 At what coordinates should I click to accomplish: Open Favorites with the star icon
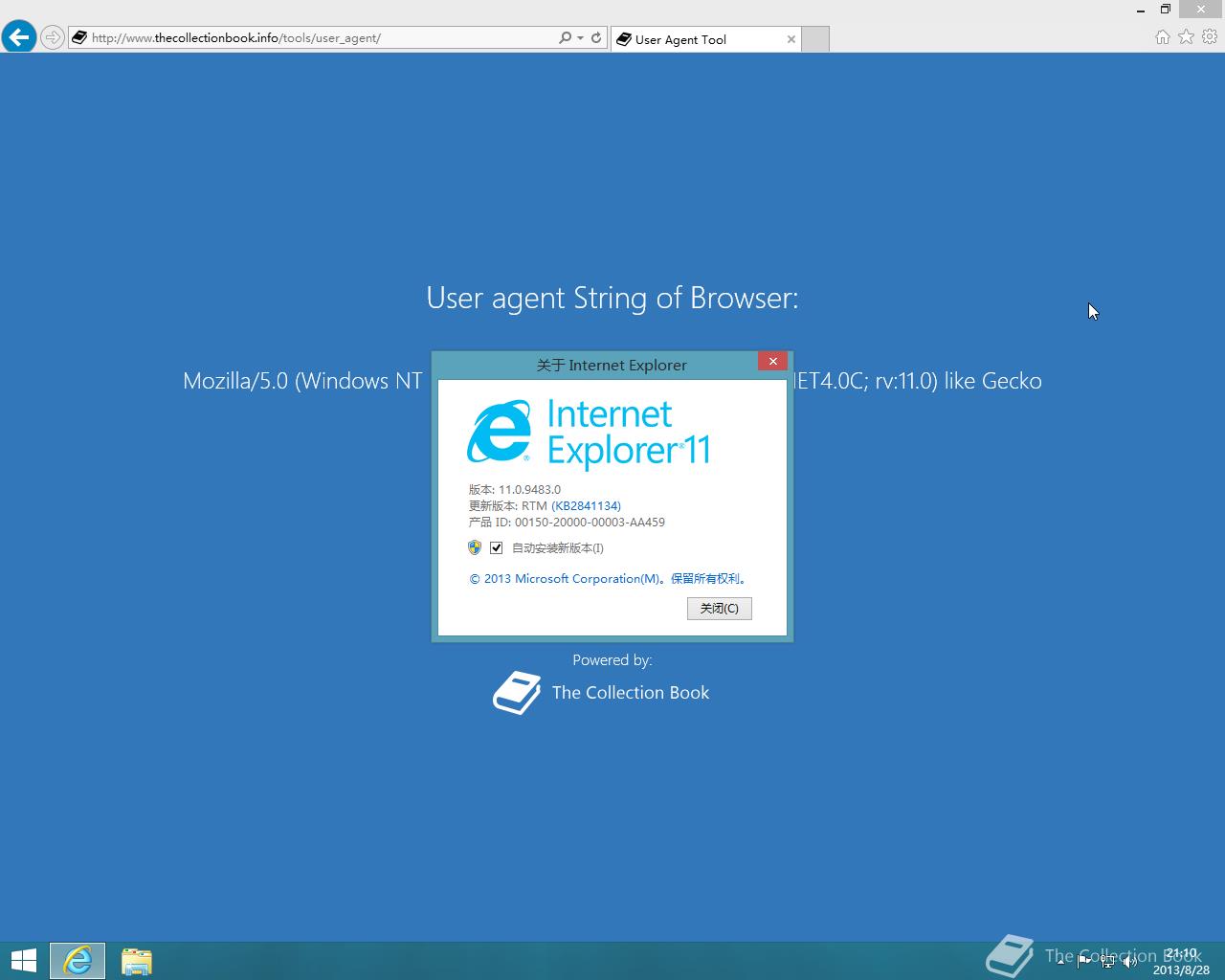[1186, 37]
